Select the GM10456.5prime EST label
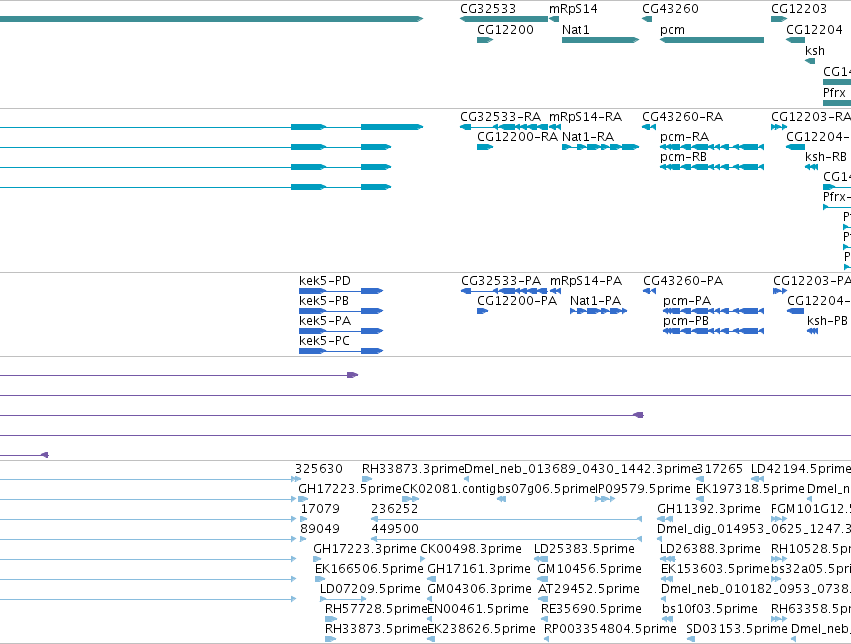The width and height of the screenshot is (851, 644). click(x=589, y=569)
